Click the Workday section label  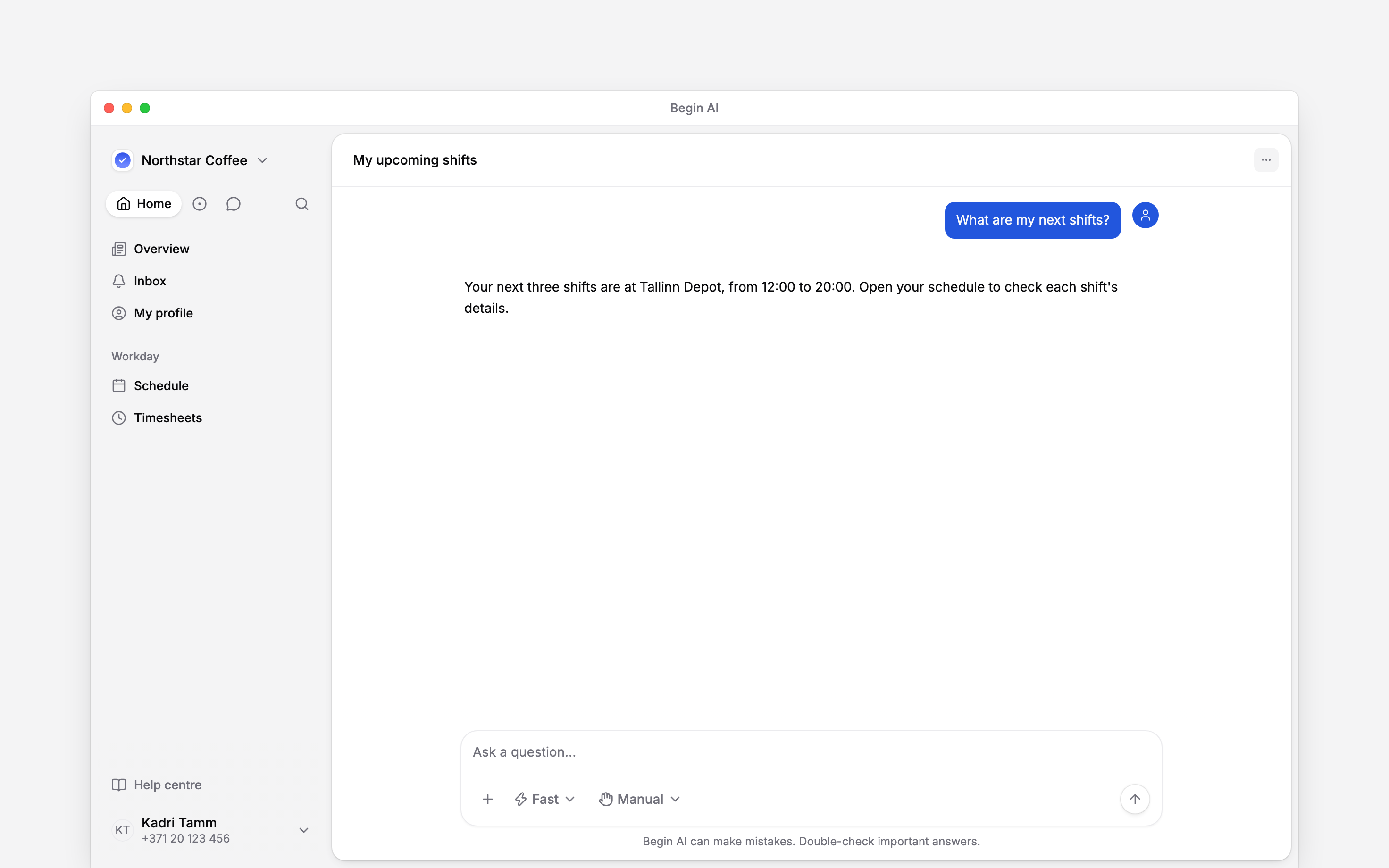(135, 357)
